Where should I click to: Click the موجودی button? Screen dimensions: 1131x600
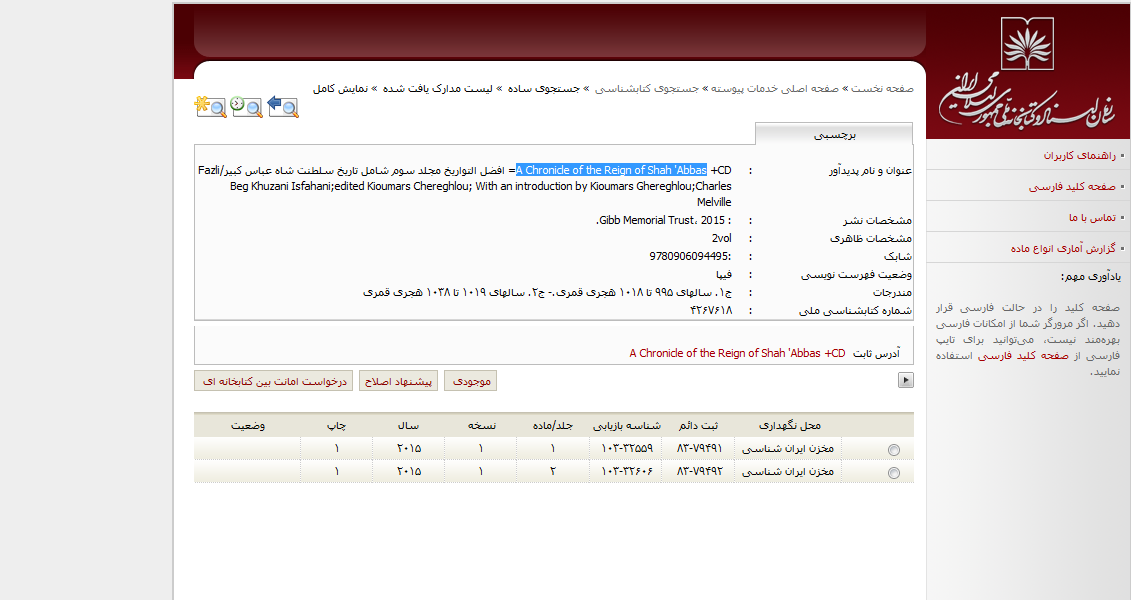(x=470, y=381)
